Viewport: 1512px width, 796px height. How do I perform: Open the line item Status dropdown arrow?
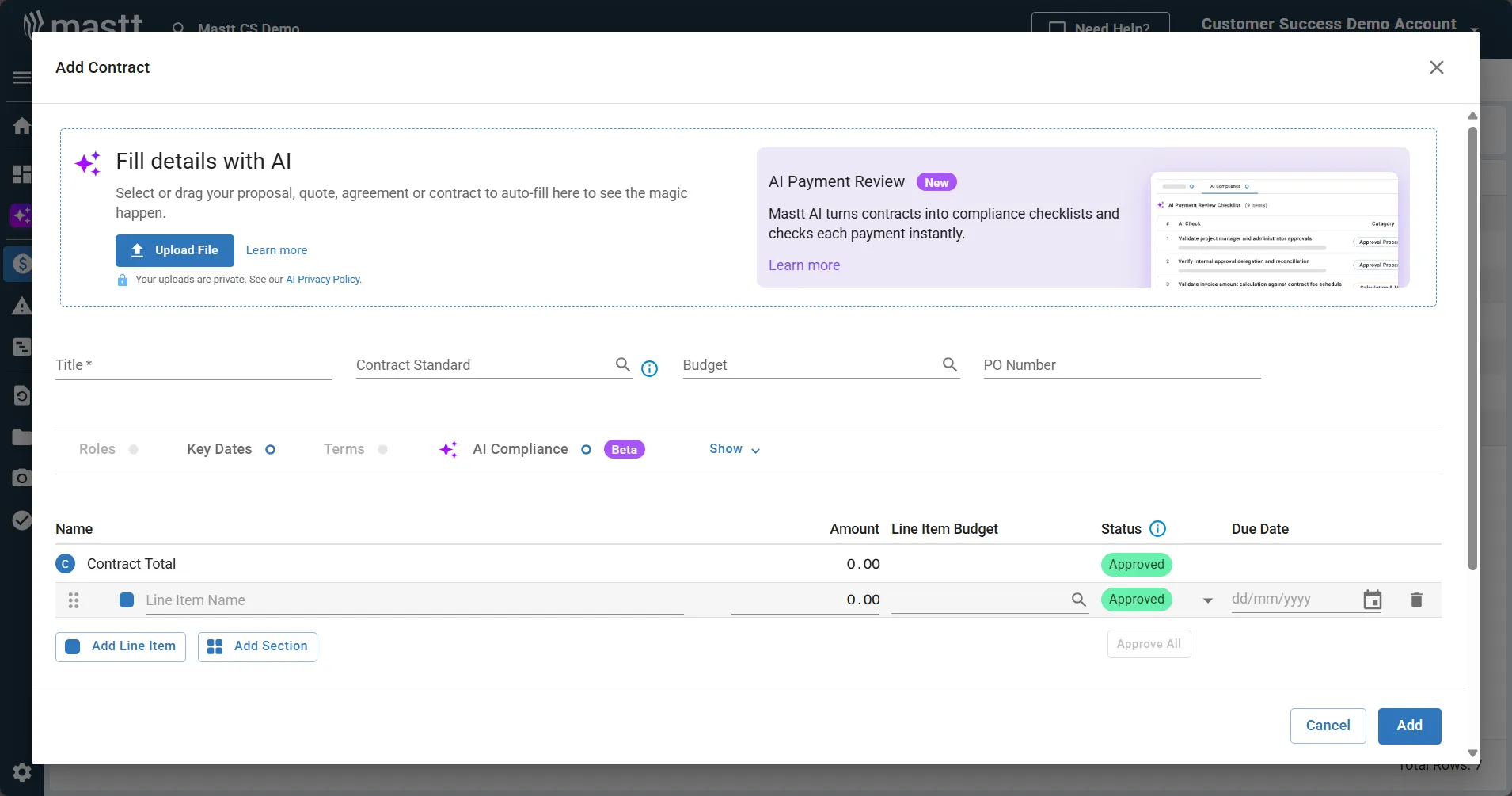[1207, 600]
